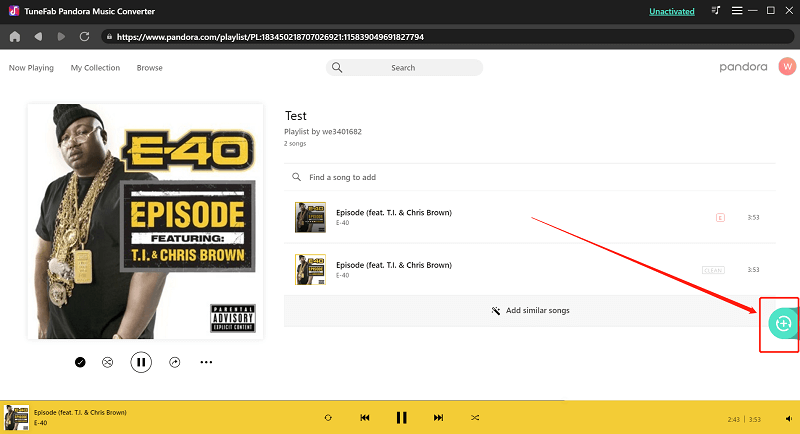Open the hamburger menu in title bar

tap(737, 10)
